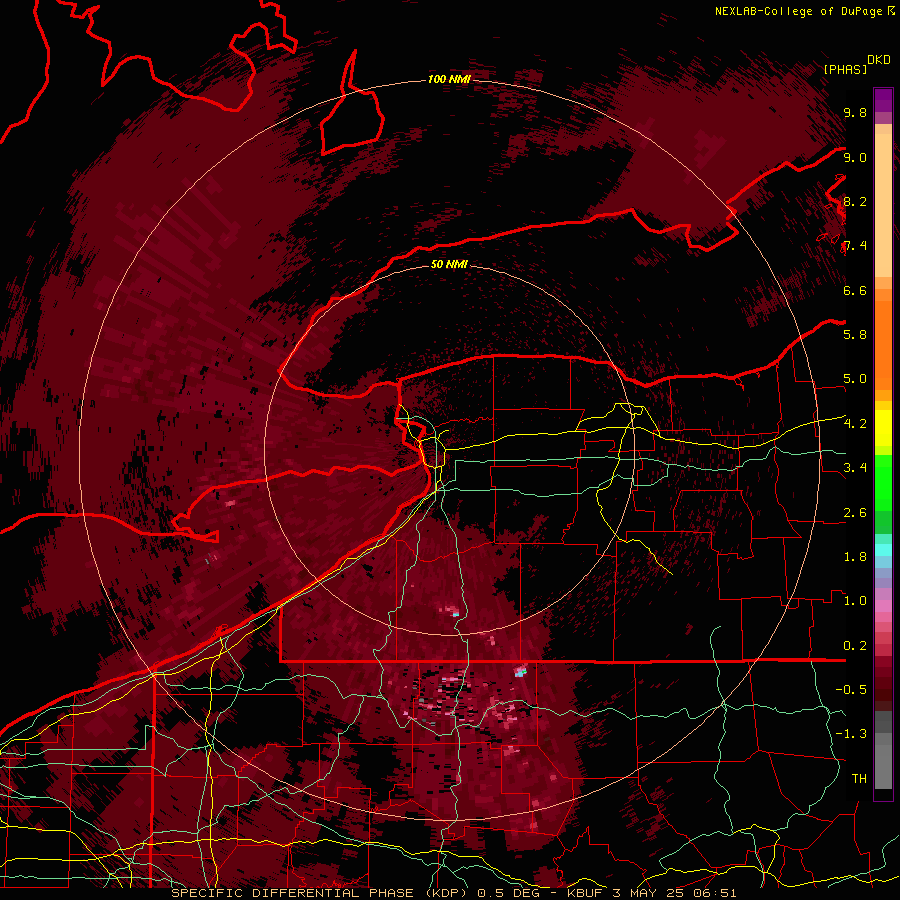Click the 5.0 value on the scale
The image size is (900, 900).
pyautogui.click(x=855, y=379)
